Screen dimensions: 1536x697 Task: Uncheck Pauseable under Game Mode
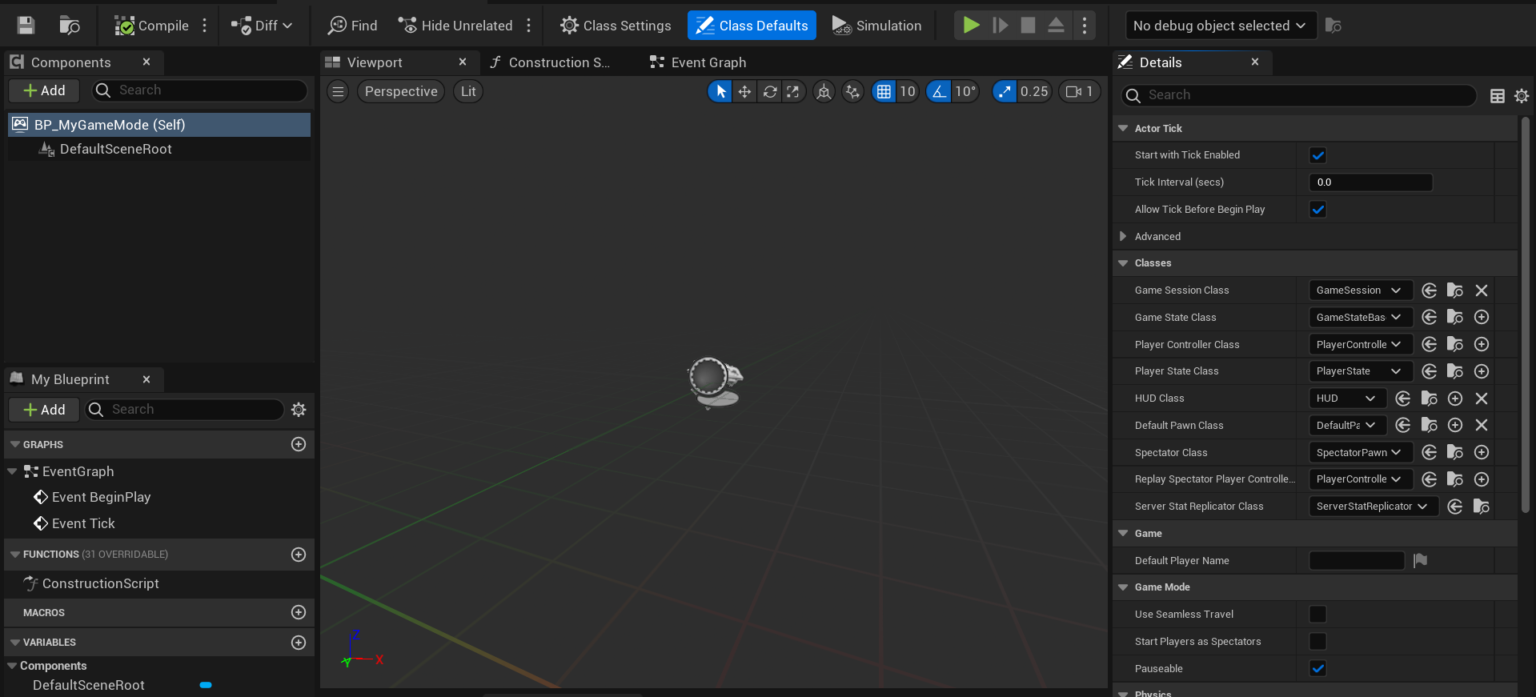pos(1317,668)
